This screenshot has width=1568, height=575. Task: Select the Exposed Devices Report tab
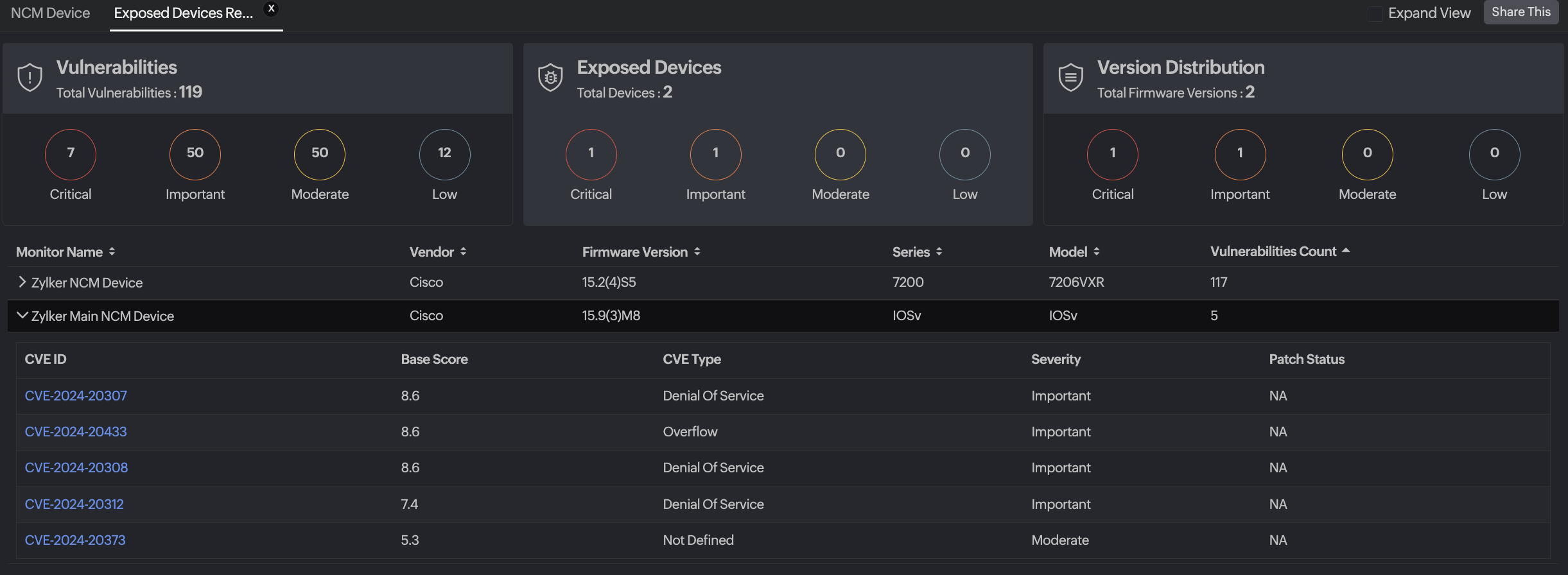coord(183,13)
